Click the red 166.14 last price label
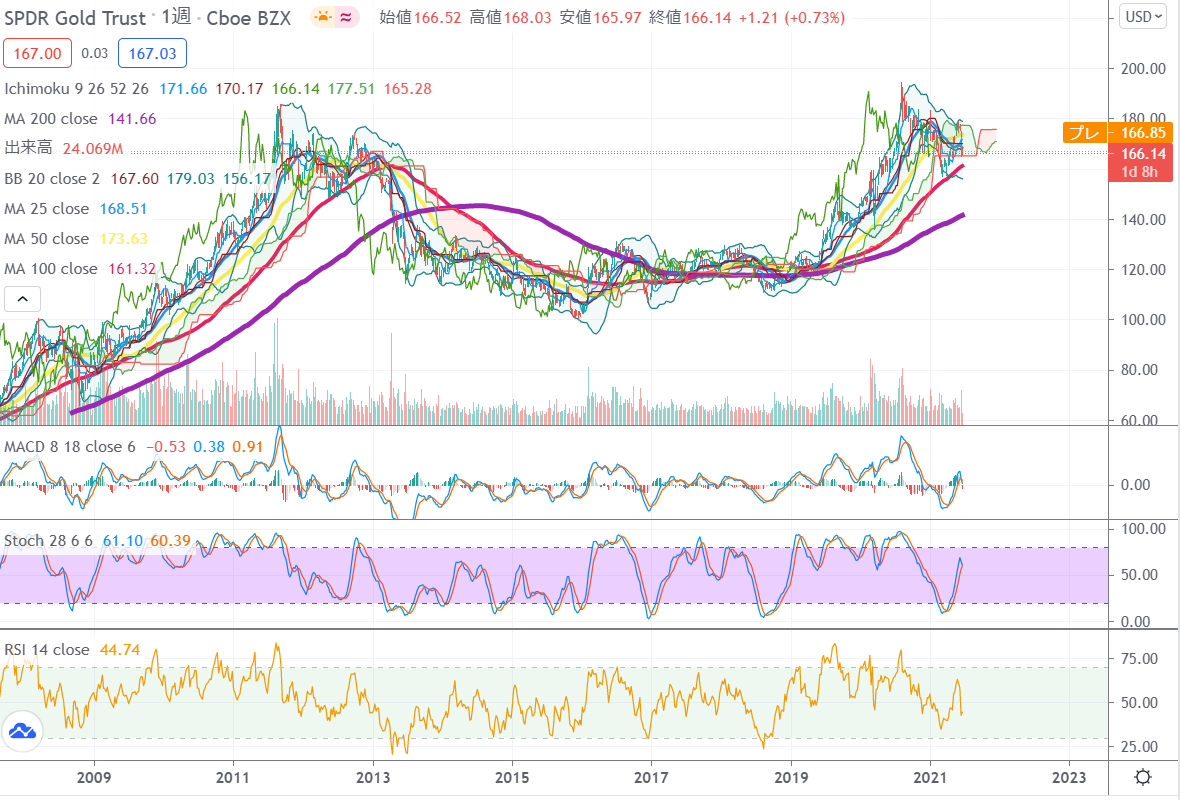 pyautogui.click(x=1141, y=154)
